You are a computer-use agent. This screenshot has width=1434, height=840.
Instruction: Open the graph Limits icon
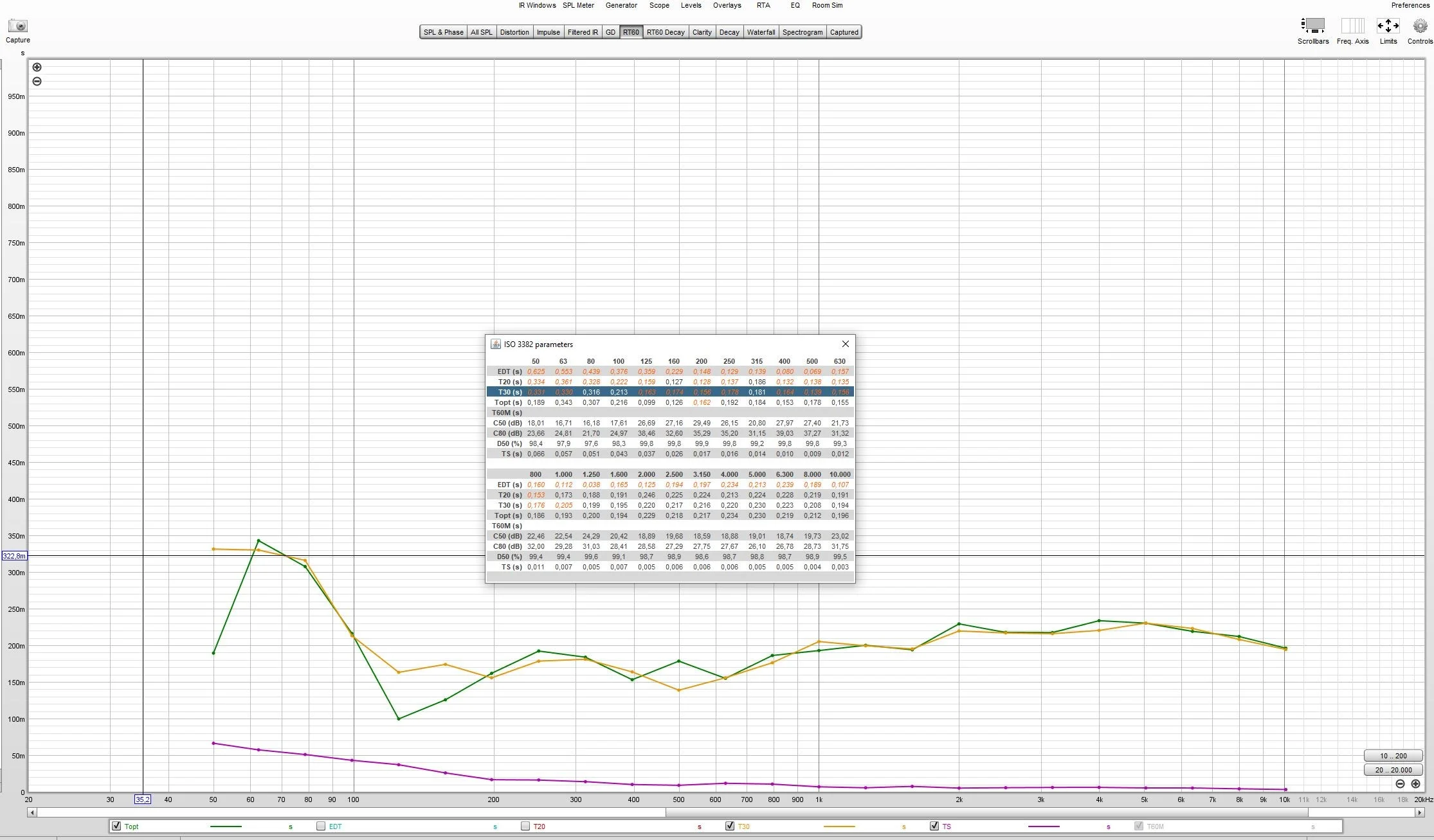(1388, 25)
